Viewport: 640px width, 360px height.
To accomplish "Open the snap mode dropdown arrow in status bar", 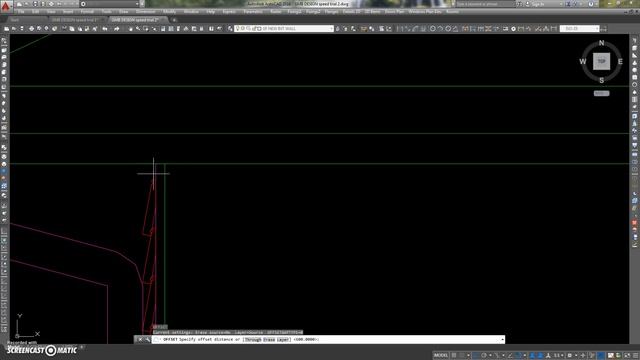I will pos(468,356).
